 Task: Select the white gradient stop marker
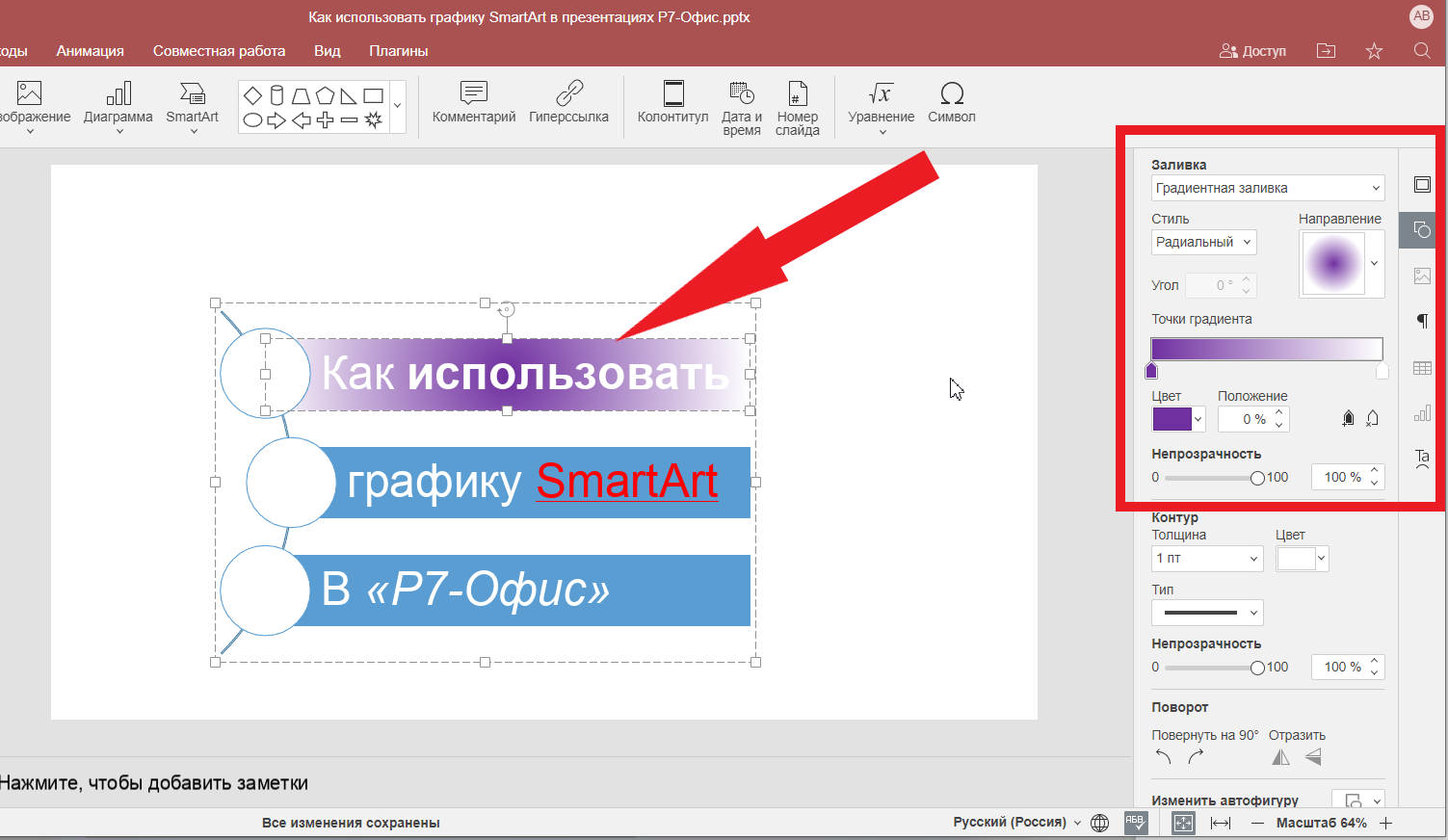(x=1382, y=371)
